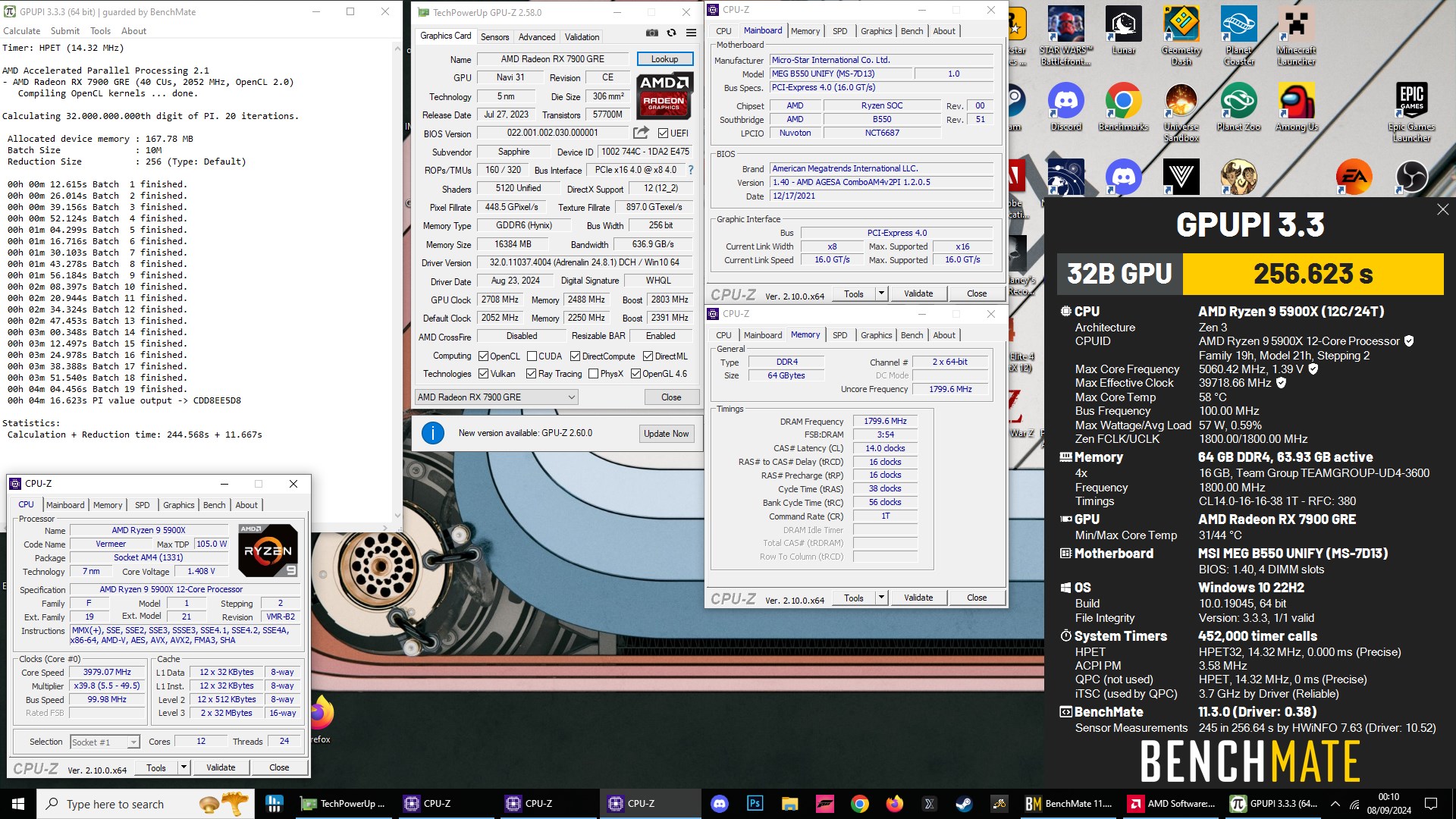
Task: Click Validate in the CPU-Z CPU window
Action: click(x=221, y=767)
